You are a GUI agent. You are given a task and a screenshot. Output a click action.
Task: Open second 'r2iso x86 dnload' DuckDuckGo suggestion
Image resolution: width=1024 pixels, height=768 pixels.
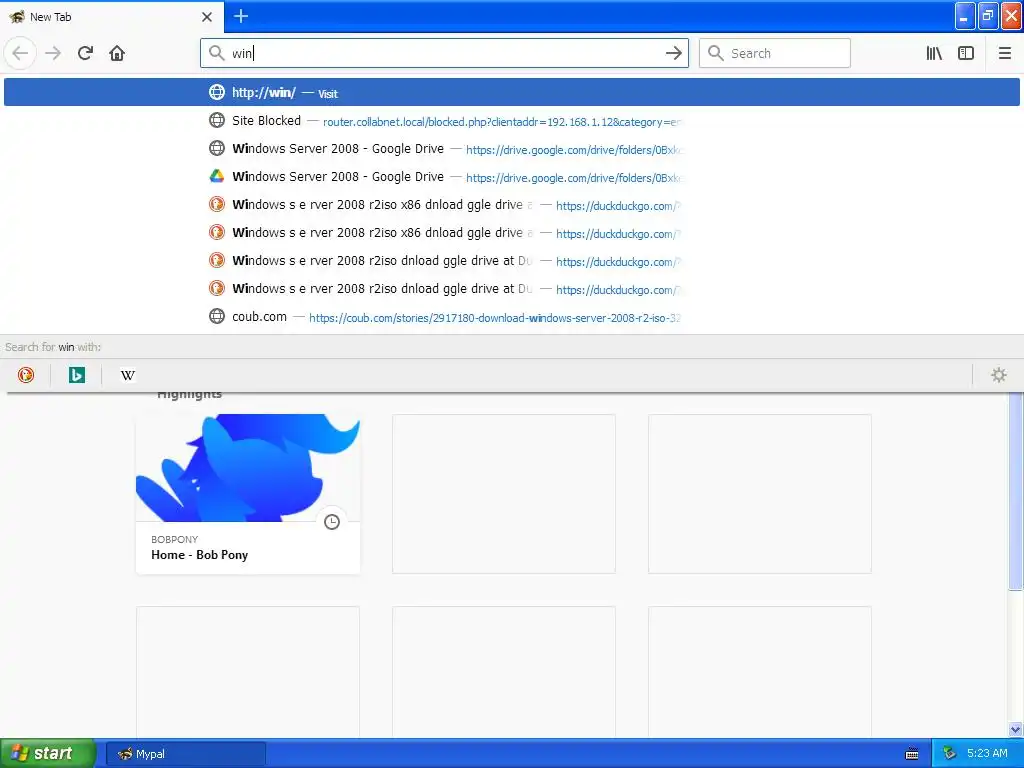(x=511, y=232)
